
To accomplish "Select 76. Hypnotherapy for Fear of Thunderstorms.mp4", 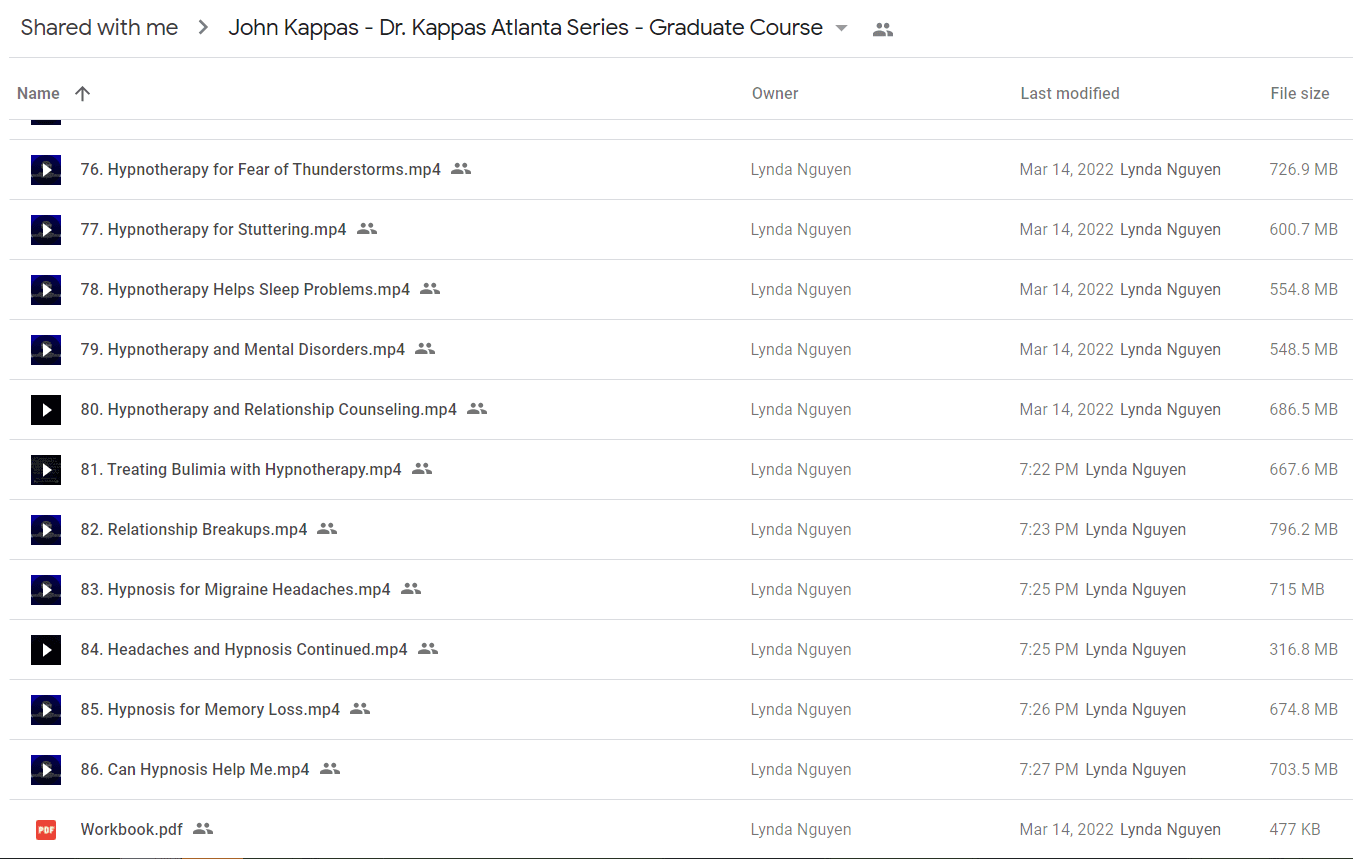I will click(x=260, y=170).
